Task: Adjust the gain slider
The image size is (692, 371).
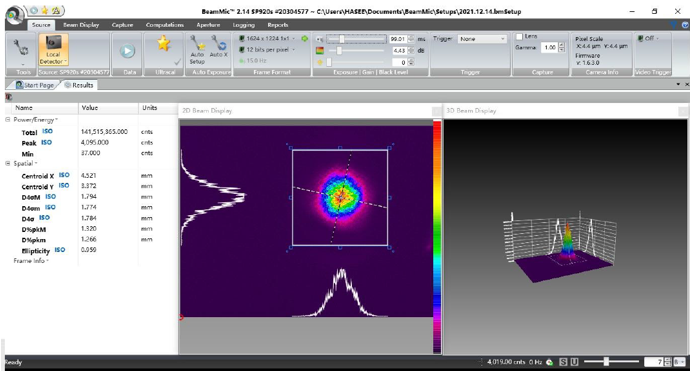Action: tap(356, 51)
